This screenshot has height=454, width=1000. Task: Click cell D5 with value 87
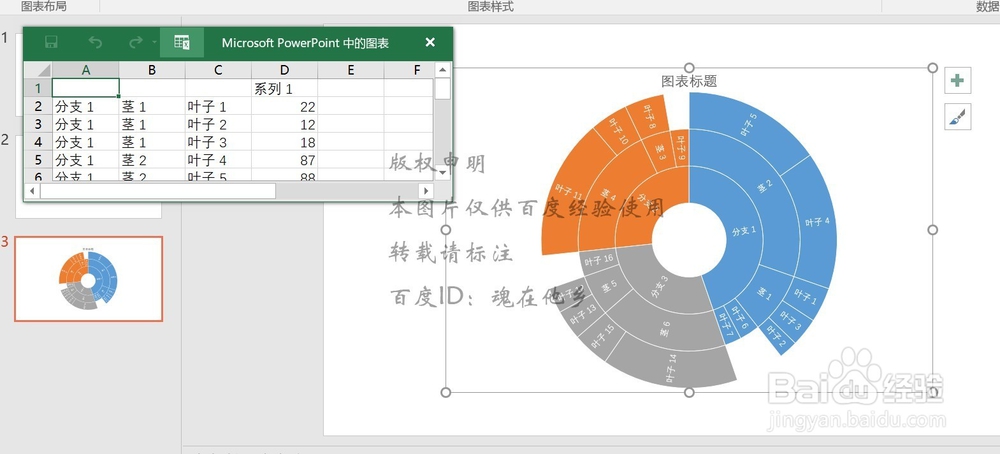pos(284,159)
